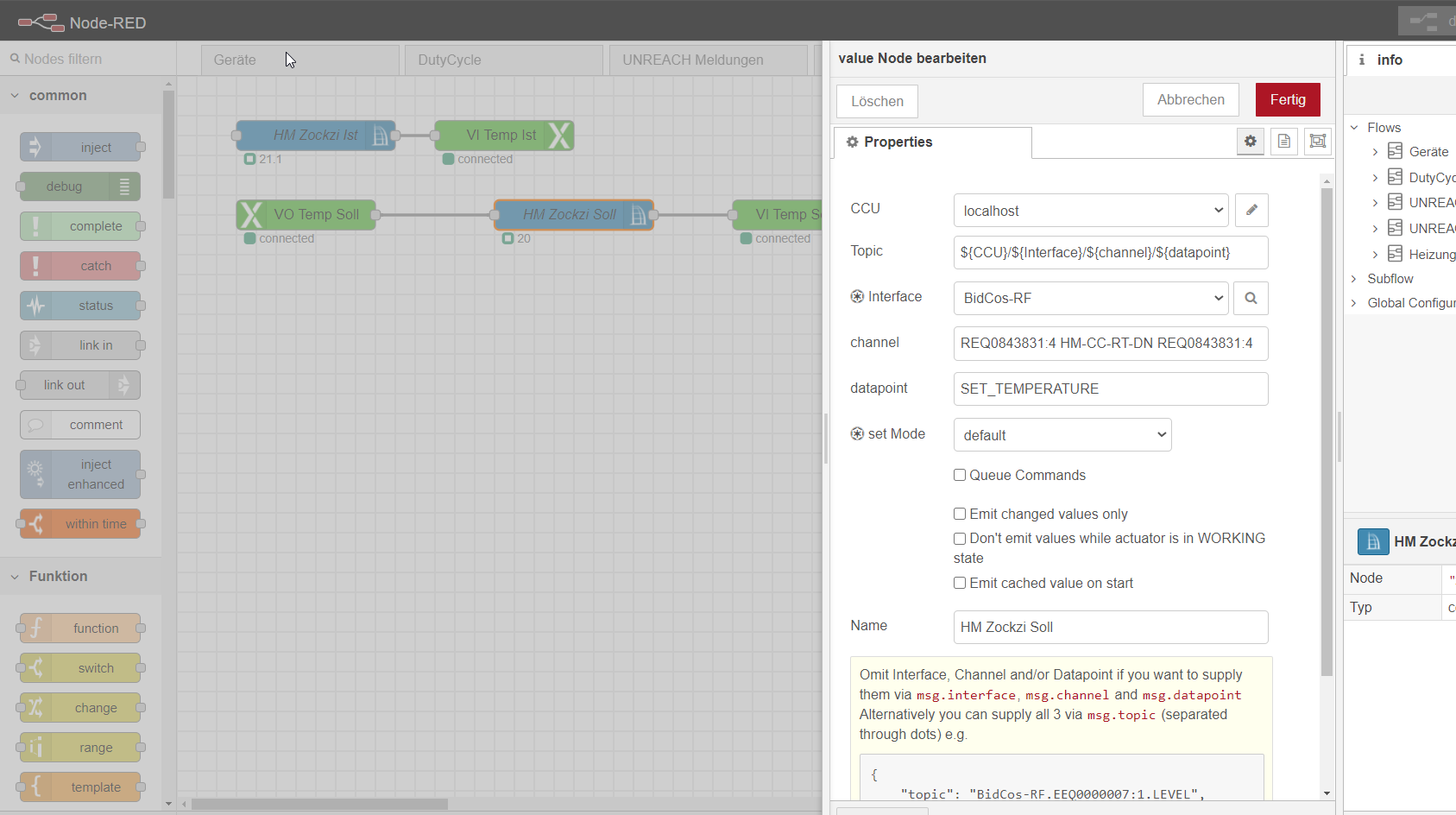Open the CCU localhost dropdown
Screen dimensions: 1456x815
coord(1091,211)
